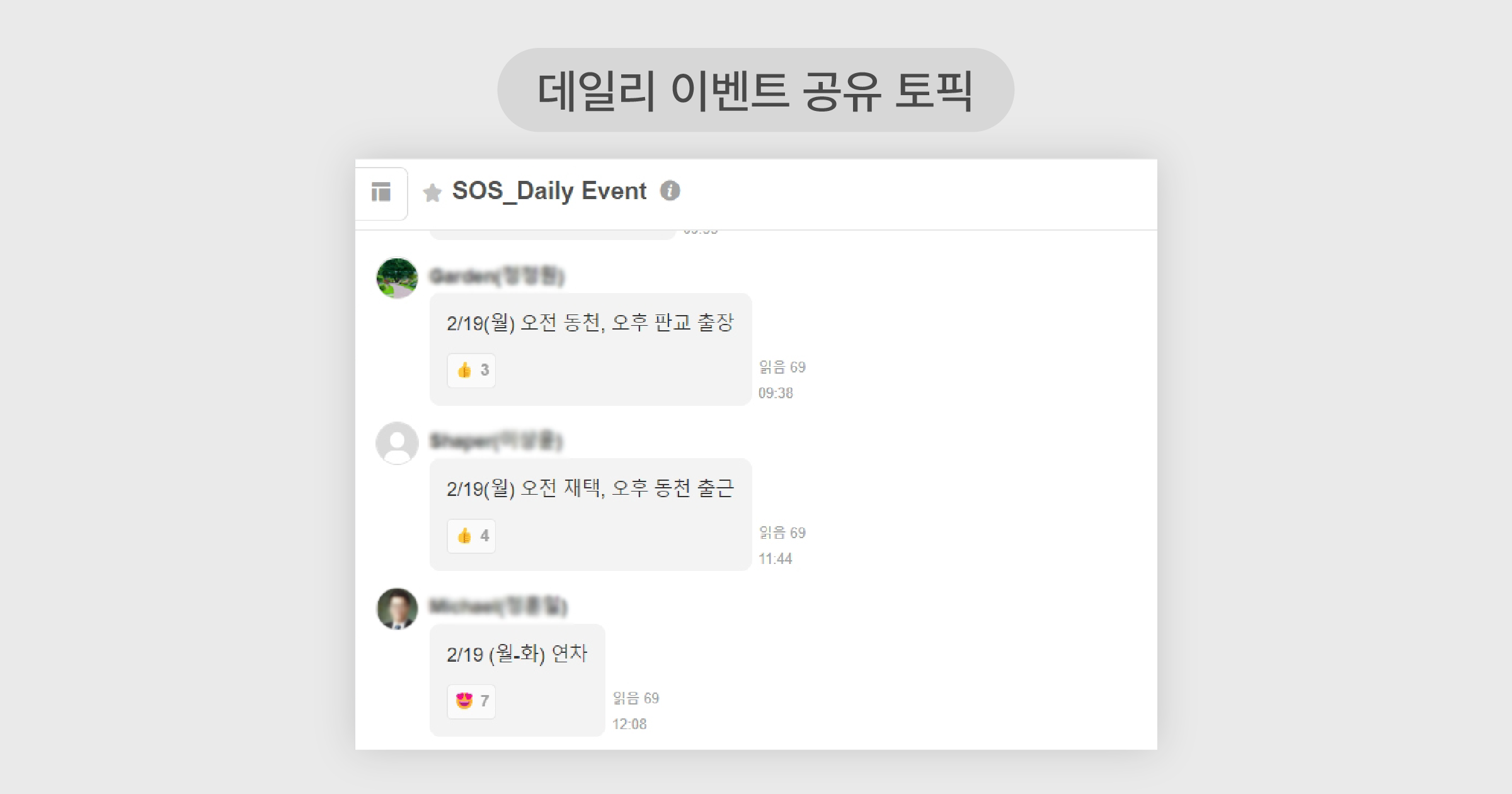Click the blurred Shaper sender name
The height and width of the screenshot is (794, 1512).
point(496,440)
